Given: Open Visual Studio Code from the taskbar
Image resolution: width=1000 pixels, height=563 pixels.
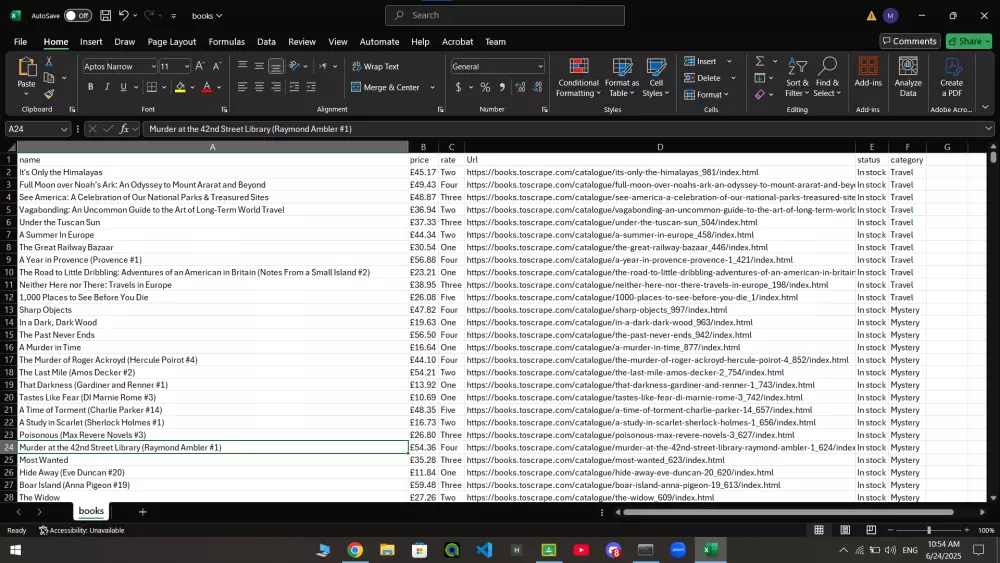Looking at the screenshot, I should pos(484,550).
